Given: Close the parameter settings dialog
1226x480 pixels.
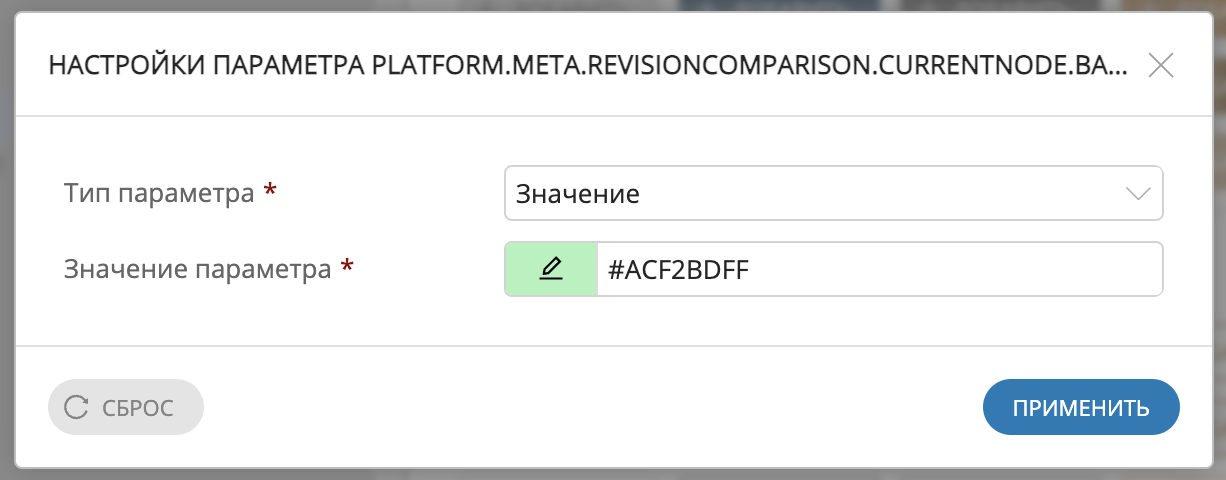Looking at the screenshot, I should point(1160,66).
